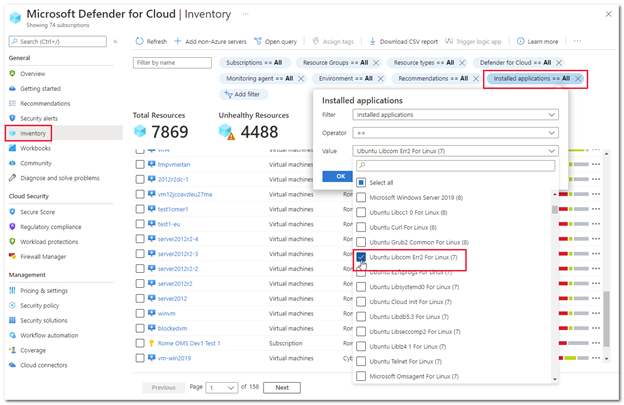624x405 pixels.
Task: Open the page number dropdown
Action: (222, 387)
